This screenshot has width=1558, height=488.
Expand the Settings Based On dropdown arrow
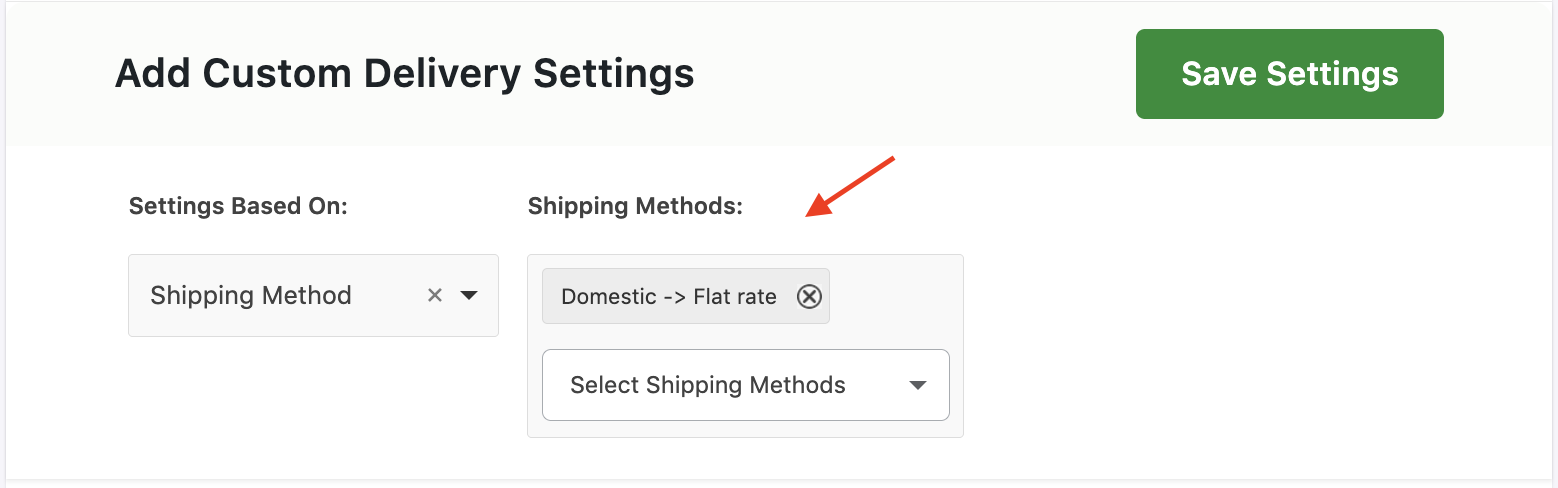[469, 295]
